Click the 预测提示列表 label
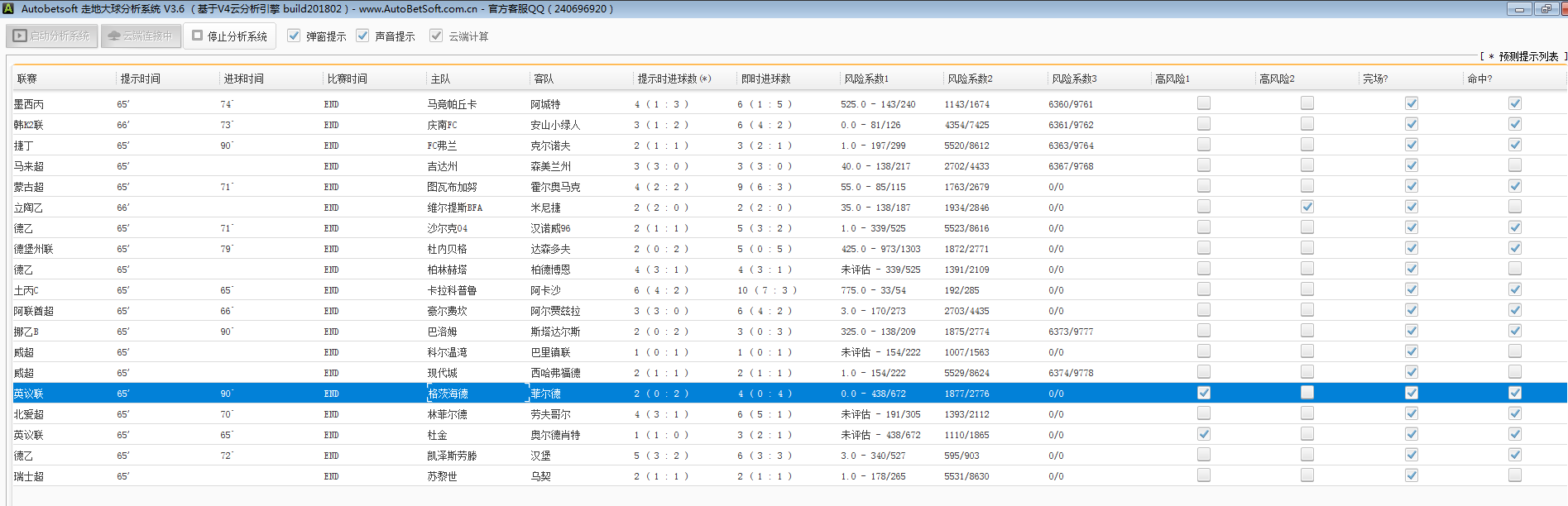Viewport: 1568px width, 506px height. (1527, 57)
